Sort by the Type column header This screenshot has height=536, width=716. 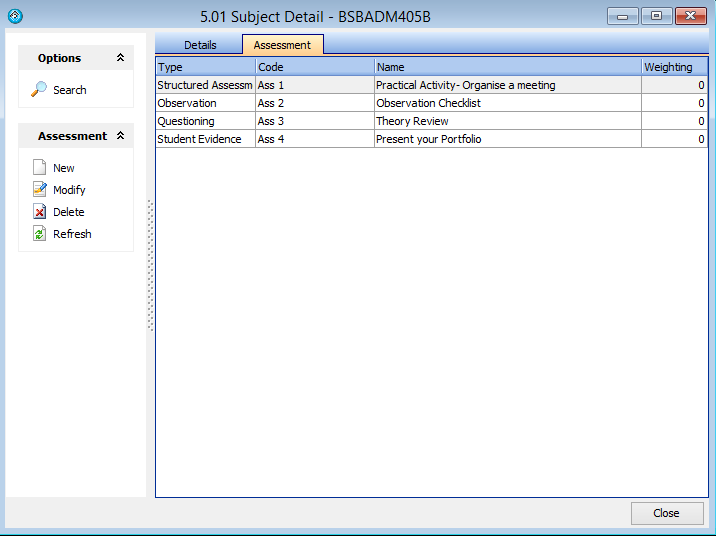205,67
